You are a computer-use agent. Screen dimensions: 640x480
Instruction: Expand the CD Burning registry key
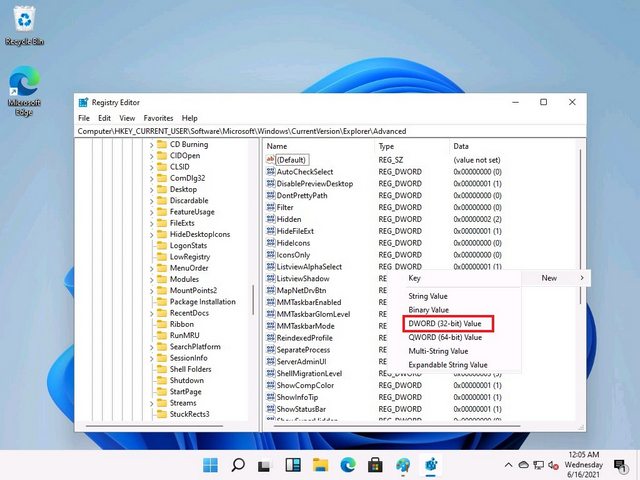tap(152, 144)
